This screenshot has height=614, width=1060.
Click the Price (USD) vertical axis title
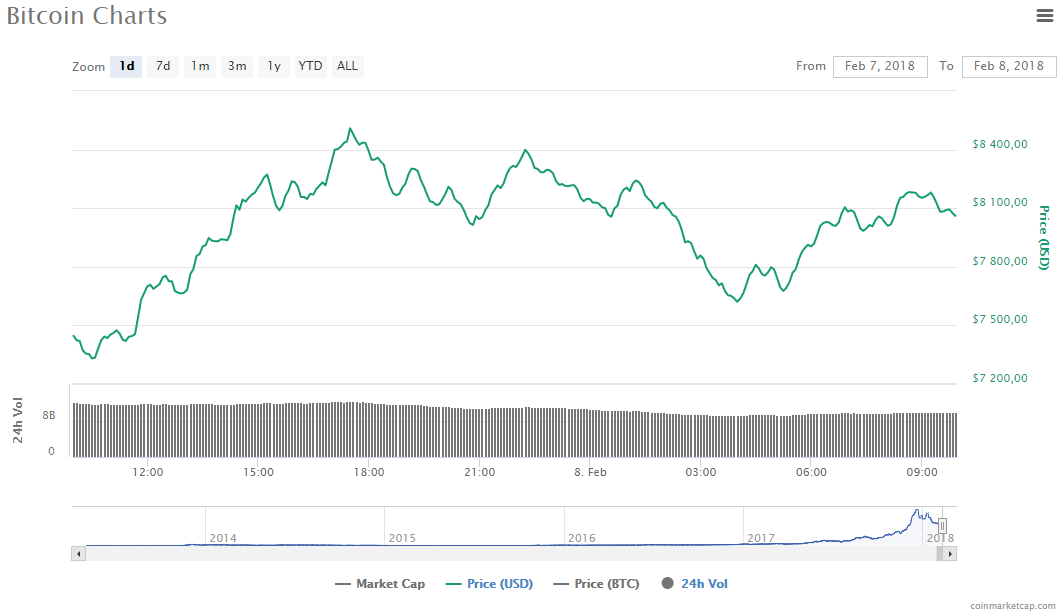click(1044, 237)
